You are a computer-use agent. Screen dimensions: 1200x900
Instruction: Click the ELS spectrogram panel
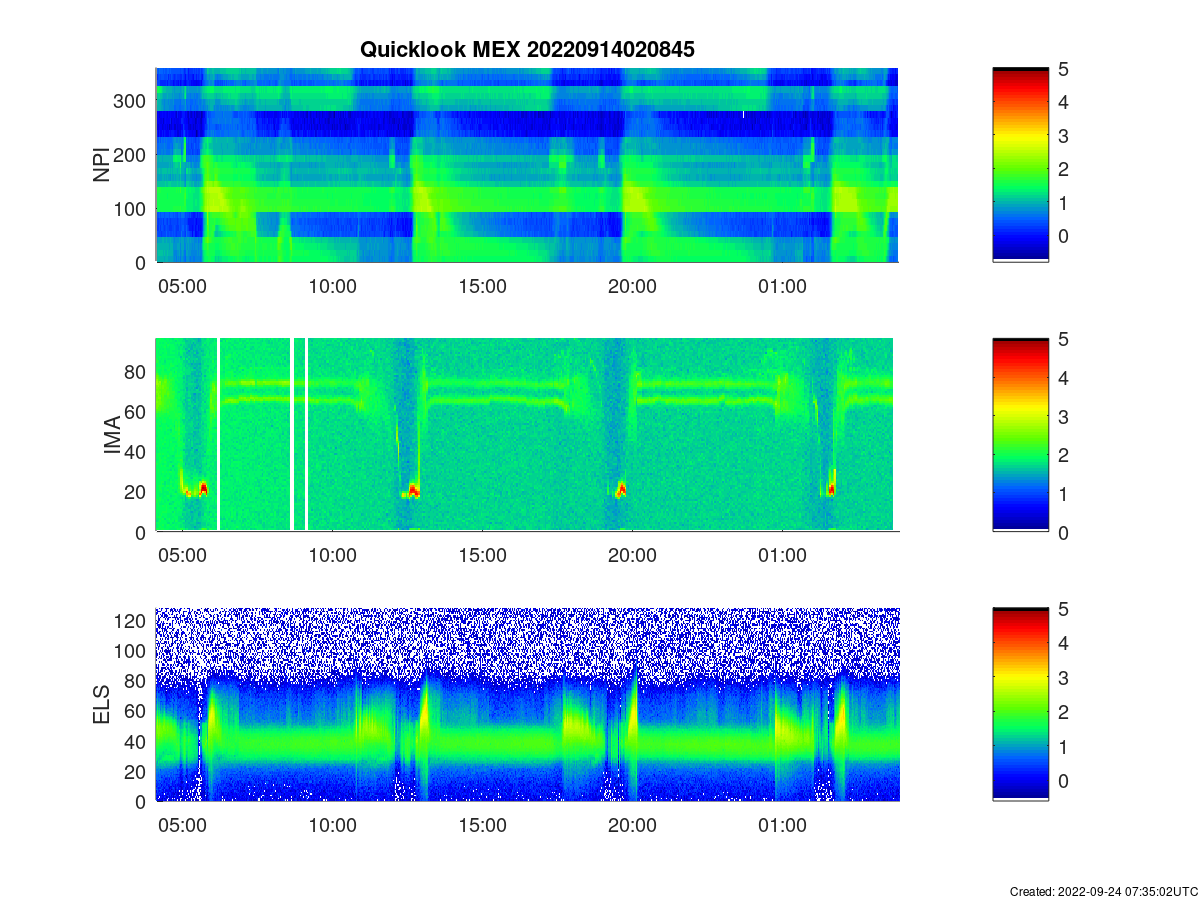pos(527,705)
